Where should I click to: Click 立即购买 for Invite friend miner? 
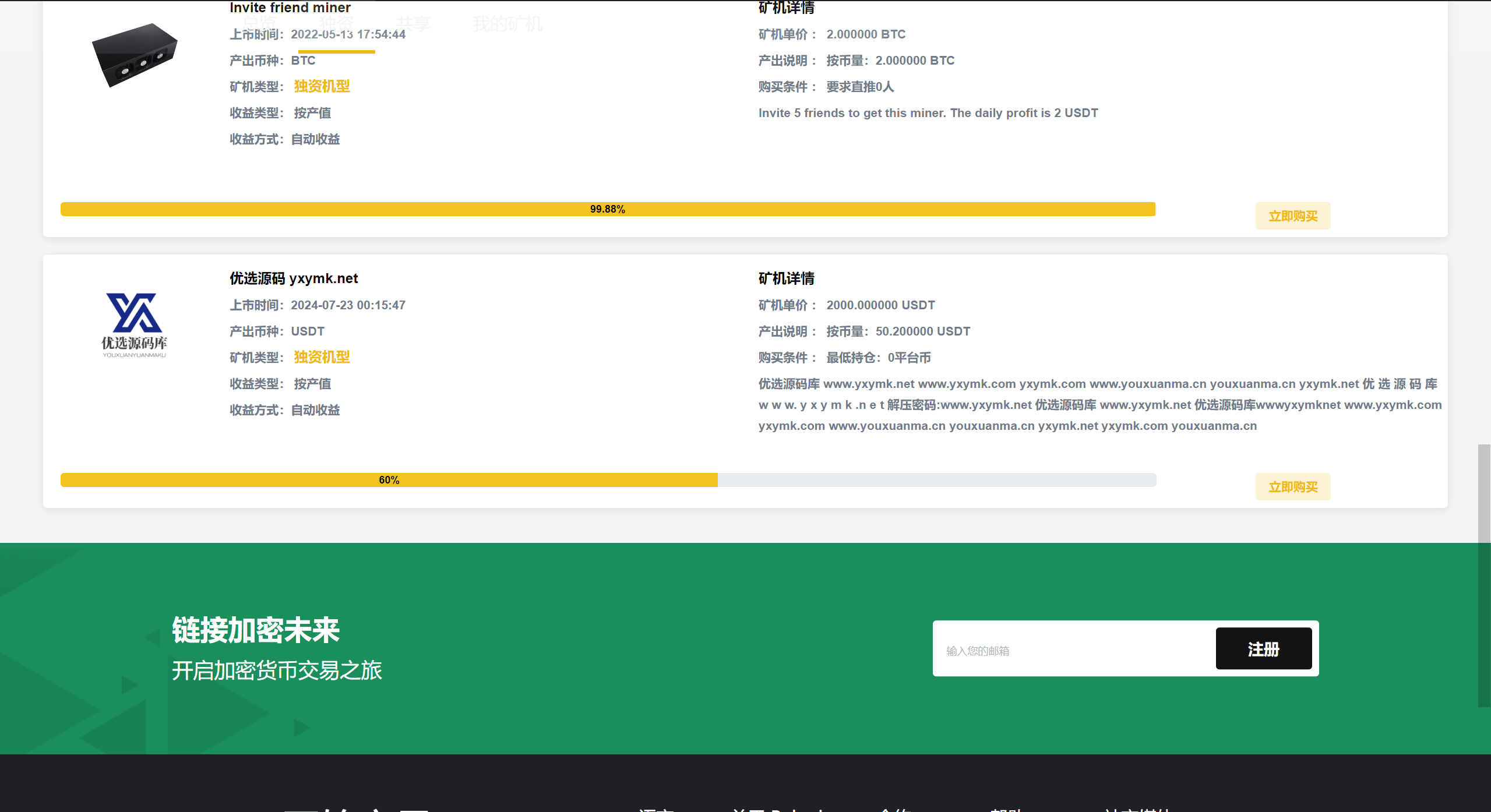point(1292,216)
